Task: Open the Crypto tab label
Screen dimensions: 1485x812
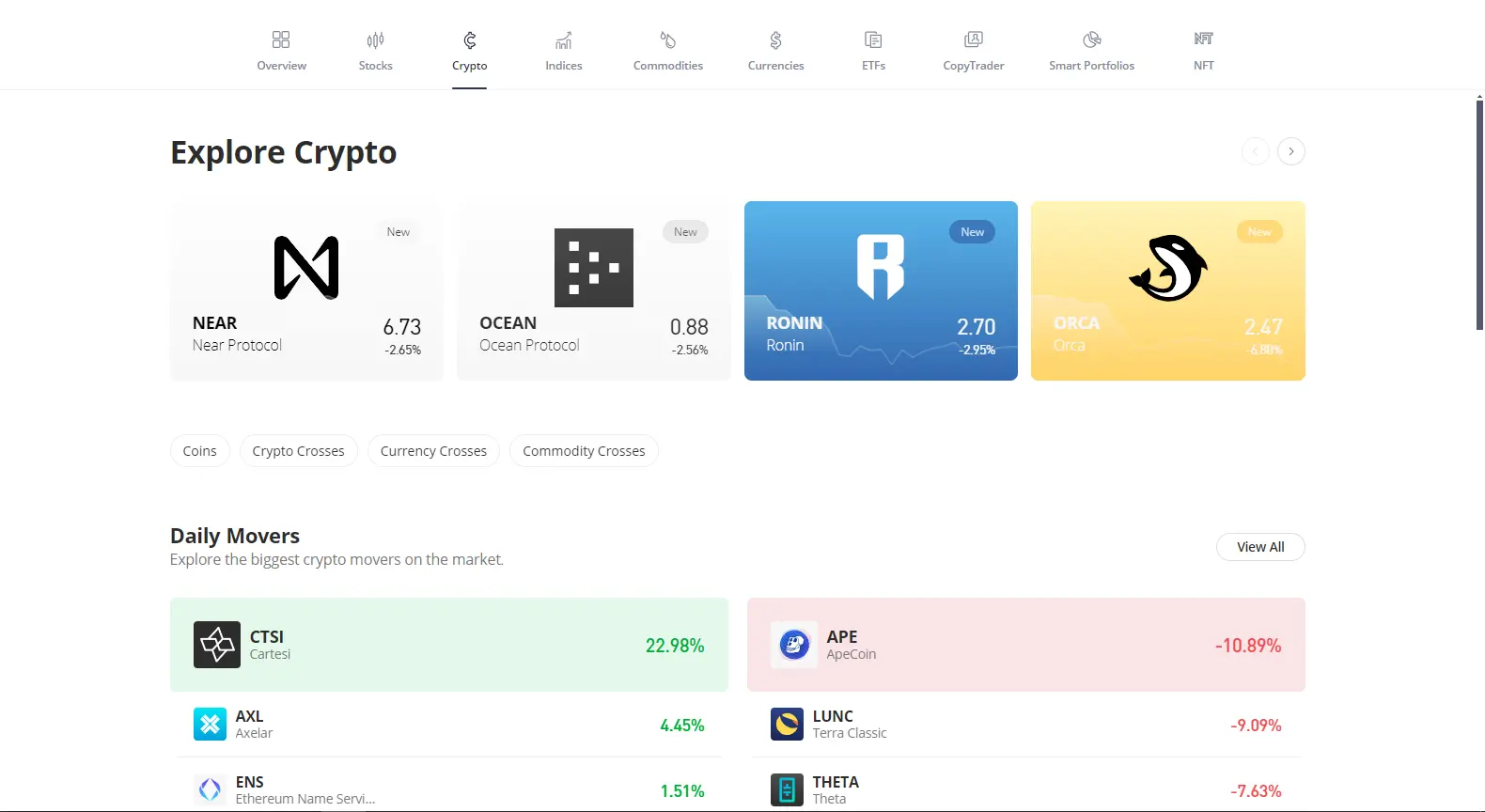Action: pos(470,66)
